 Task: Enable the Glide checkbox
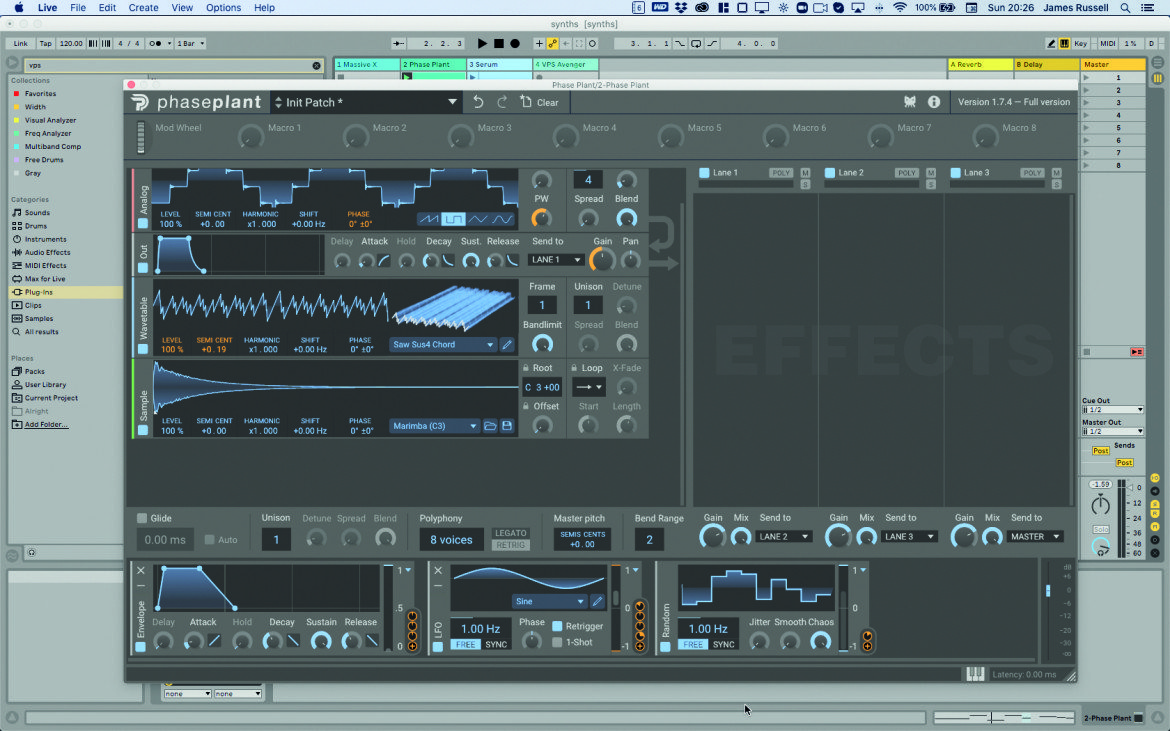pyautogui.click(x=142, y=518)
